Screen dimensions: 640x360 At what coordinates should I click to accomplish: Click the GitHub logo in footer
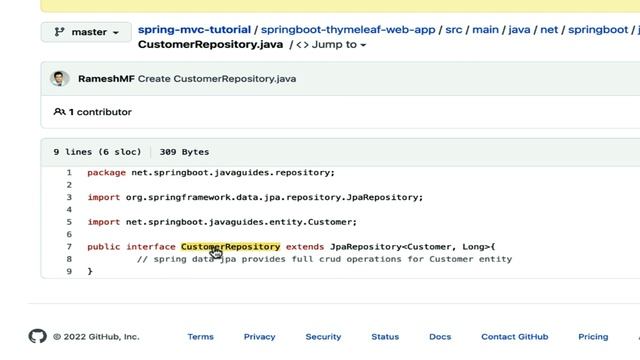pos(38,336)
